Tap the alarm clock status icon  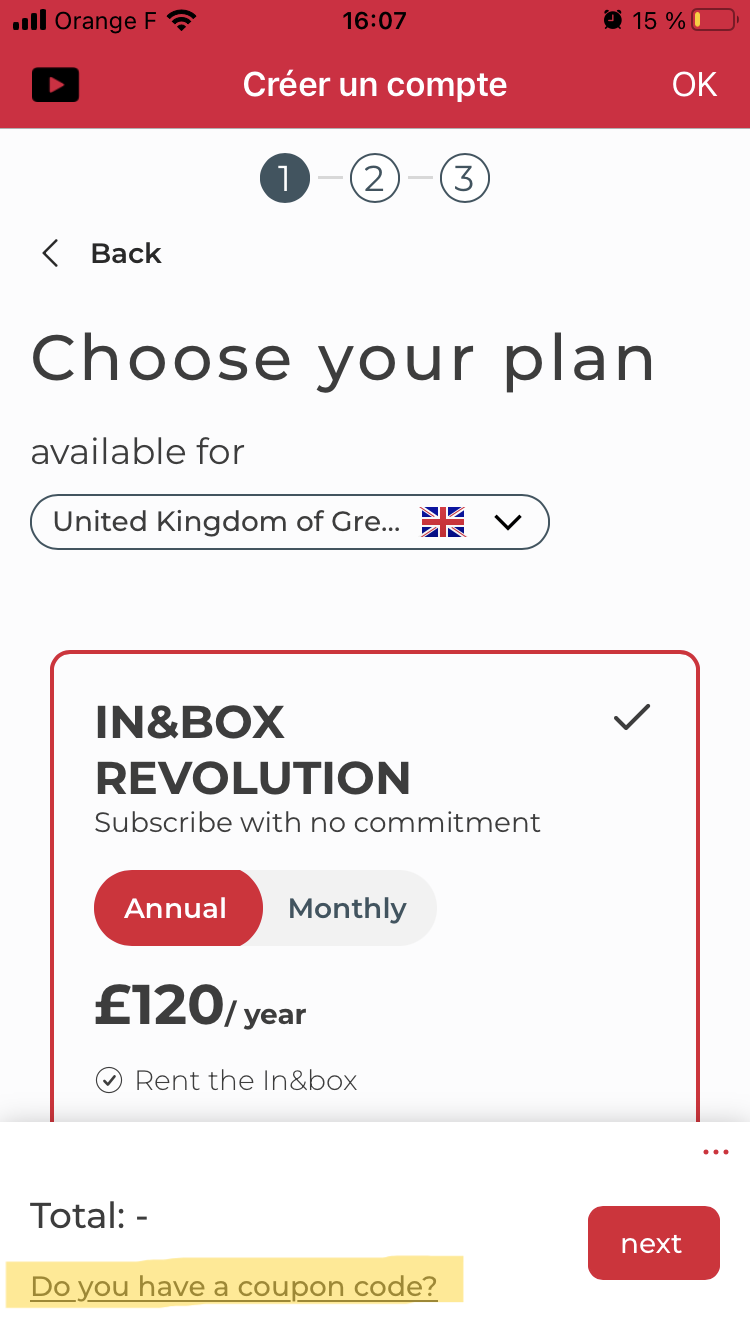(612, 20)
